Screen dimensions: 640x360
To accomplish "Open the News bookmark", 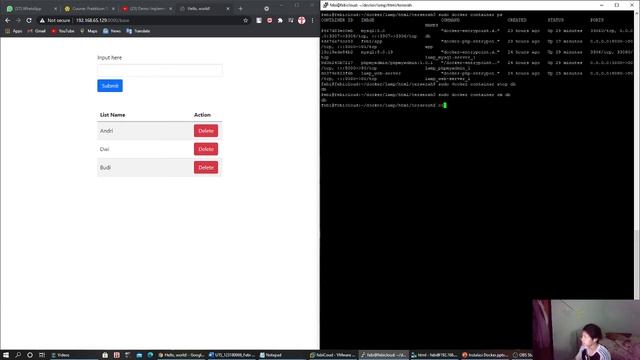I will coord(112,31).
